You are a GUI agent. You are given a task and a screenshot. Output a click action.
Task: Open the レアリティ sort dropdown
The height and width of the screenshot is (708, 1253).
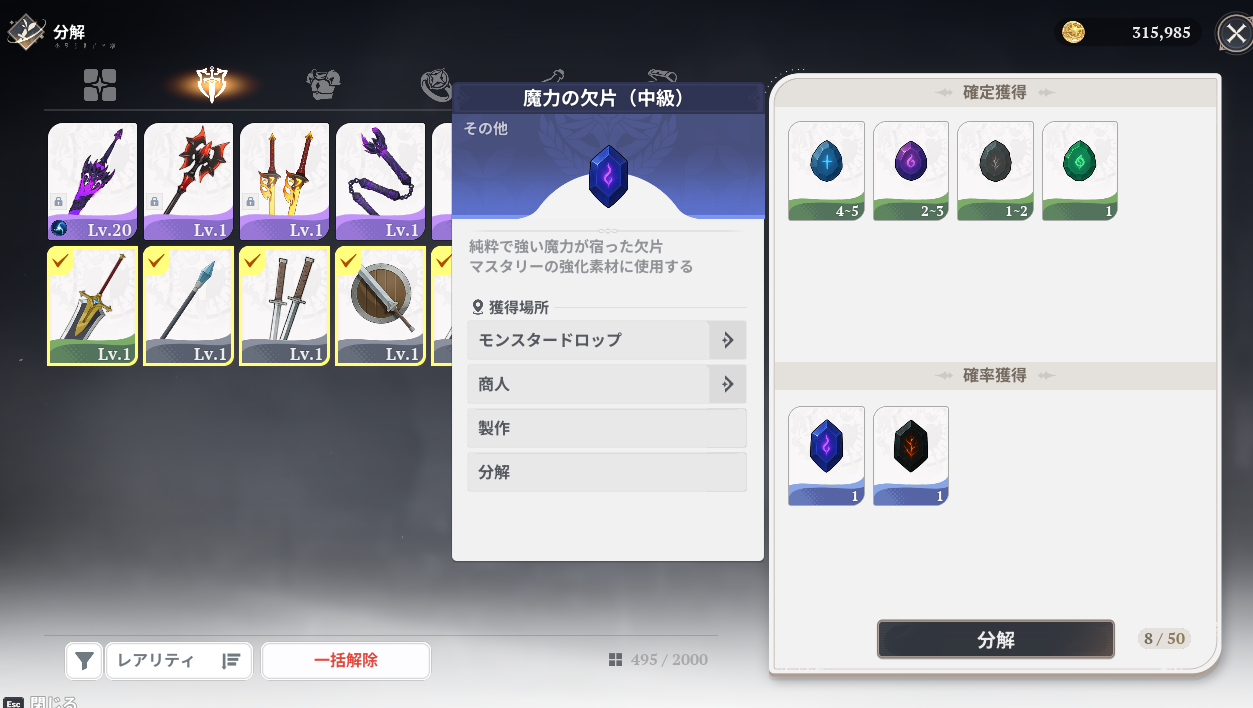[x=177, y=661]
